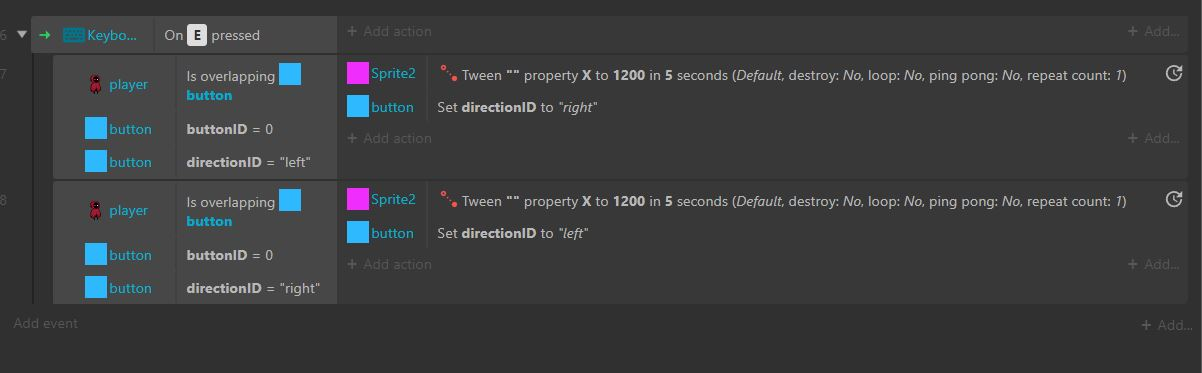The height and width of the screenshot is (373, 1202).
Task: Click the Keyboard object icon in event 6
Action: click(73, 35)
